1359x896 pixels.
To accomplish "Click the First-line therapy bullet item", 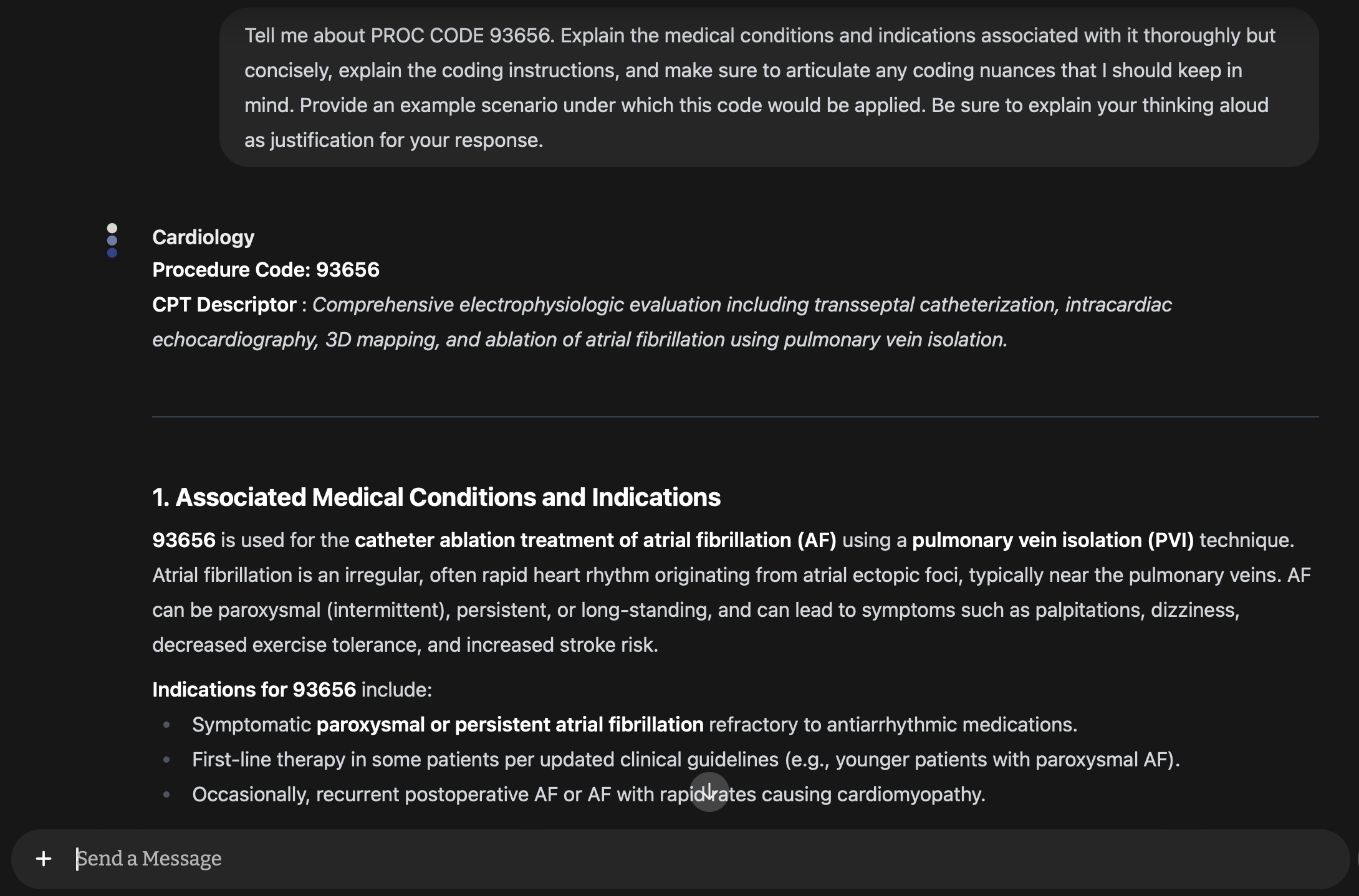I will click(686, 760).
